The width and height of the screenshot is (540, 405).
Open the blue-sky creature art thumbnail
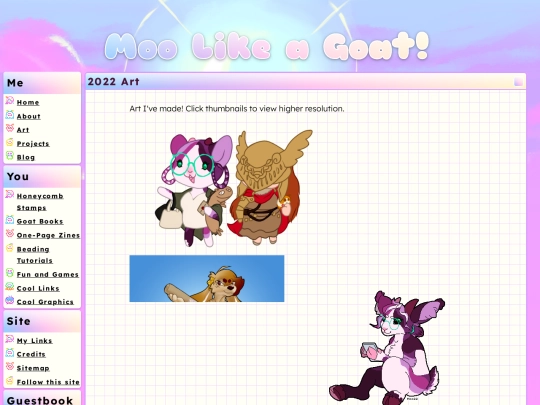click(x=207, y=279)
